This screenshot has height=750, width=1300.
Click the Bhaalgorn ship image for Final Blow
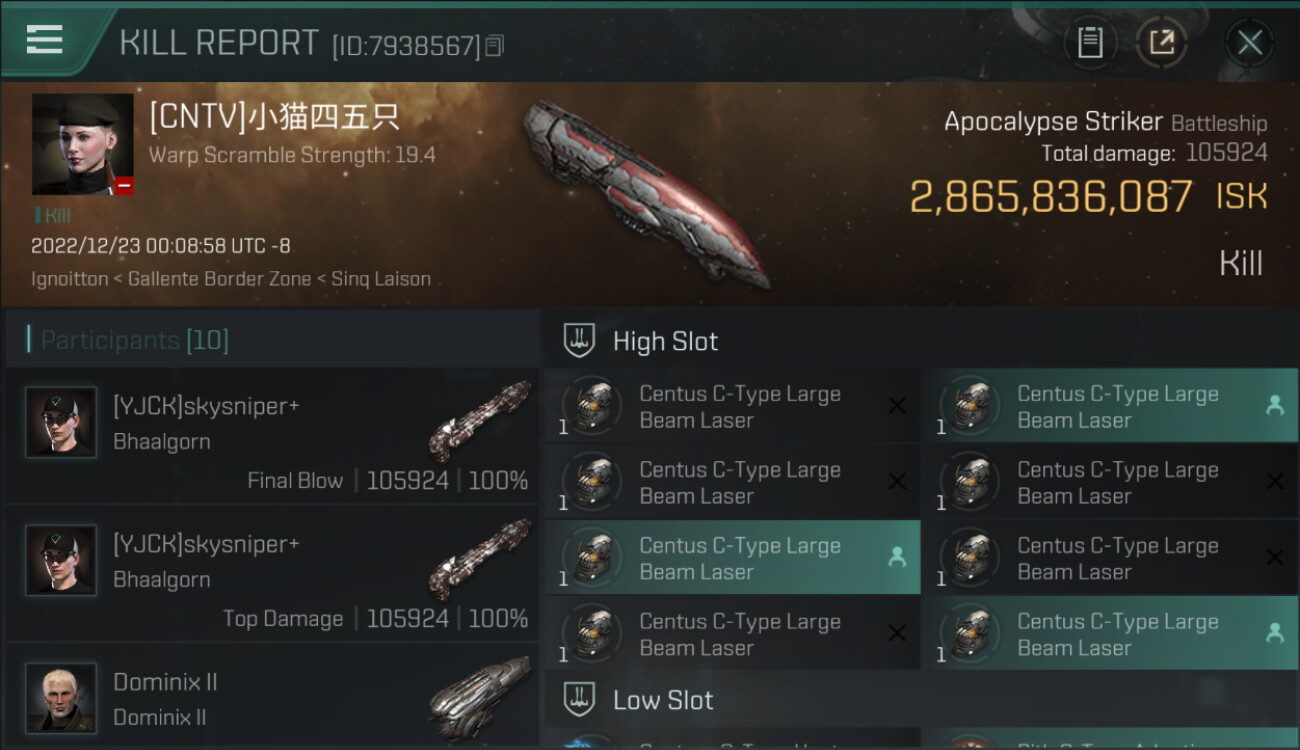point(480,420)
